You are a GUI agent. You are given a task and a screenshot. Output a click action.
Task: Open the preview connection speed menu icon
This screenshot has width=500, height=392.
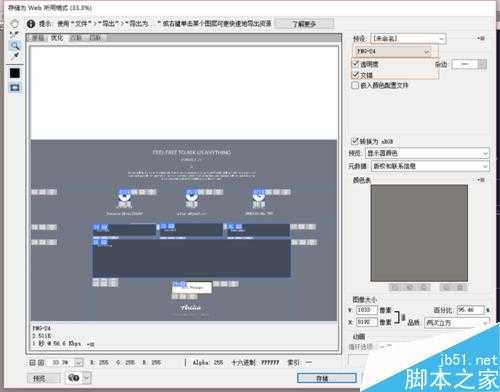91,344
